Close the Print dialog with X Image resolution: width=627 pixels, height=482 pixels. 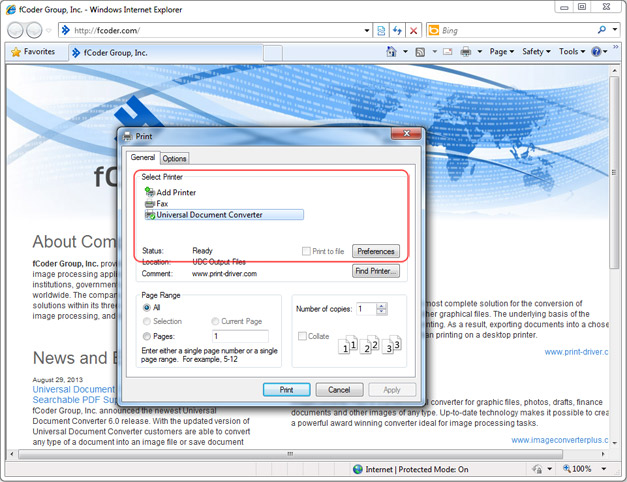click(406, 134)
